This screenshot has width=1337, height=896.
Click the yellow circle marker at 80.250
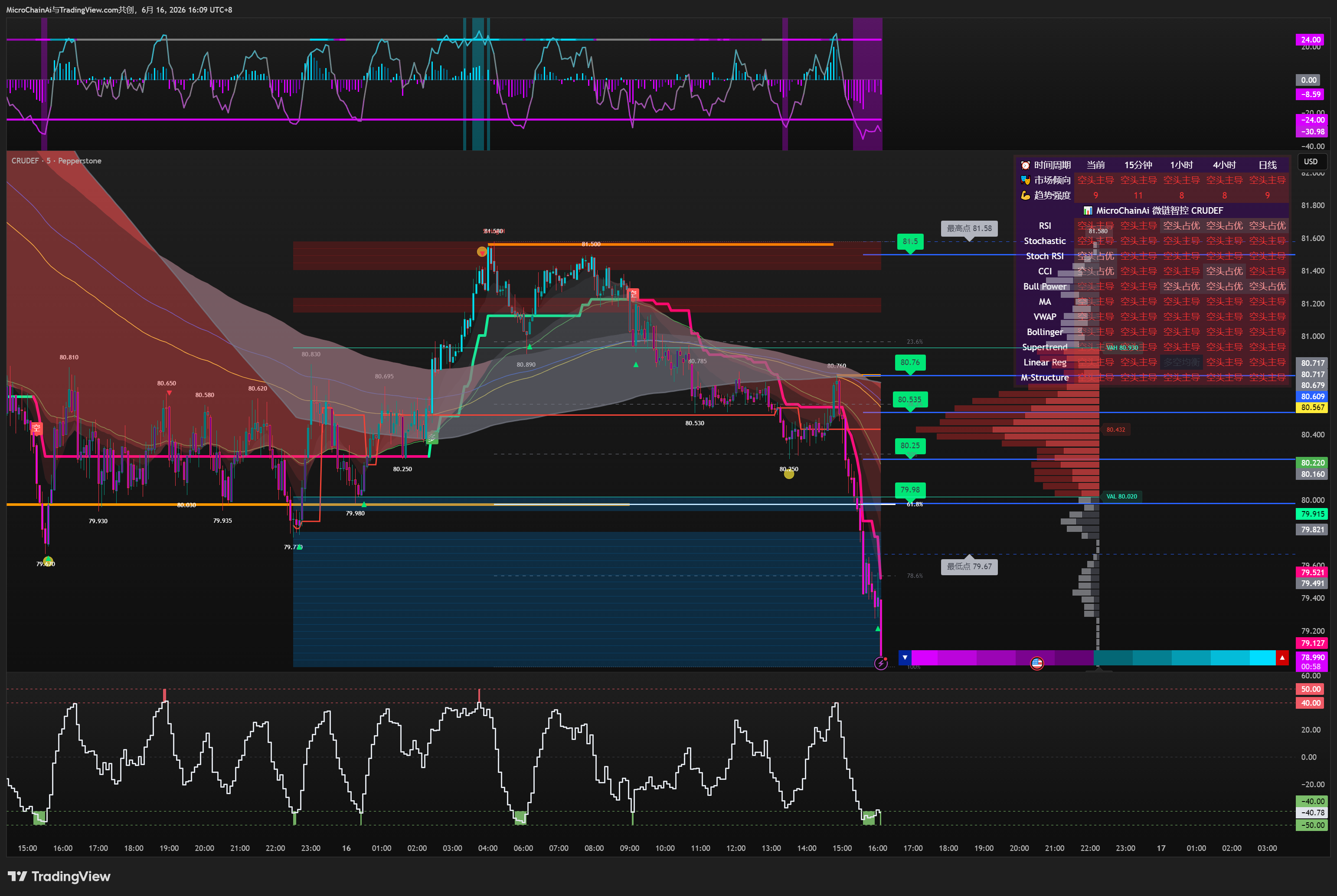789,474
